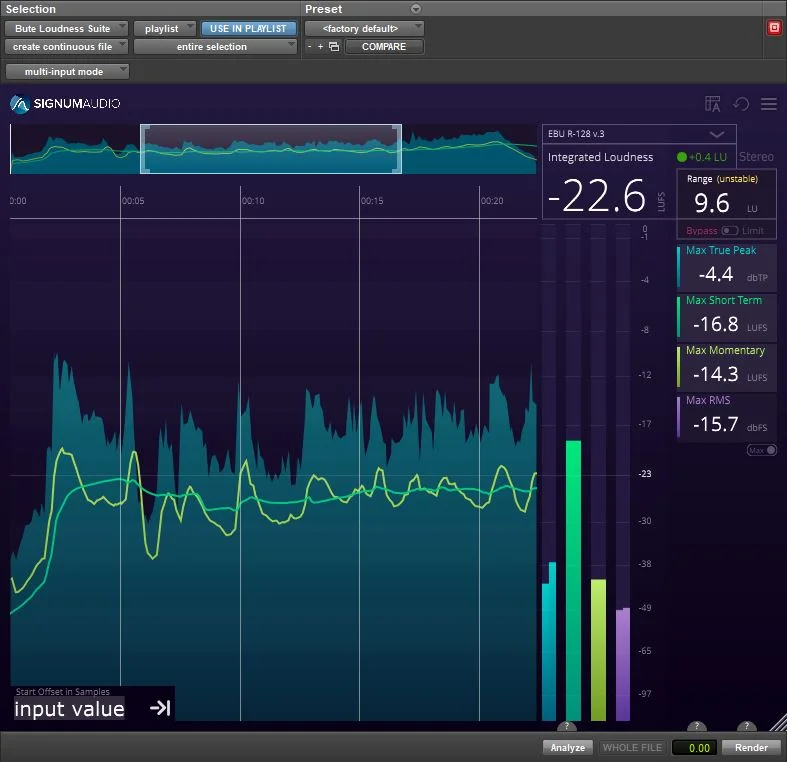Click the Analyze button
This screenshot has width=787, height=762.
(568, 747)
